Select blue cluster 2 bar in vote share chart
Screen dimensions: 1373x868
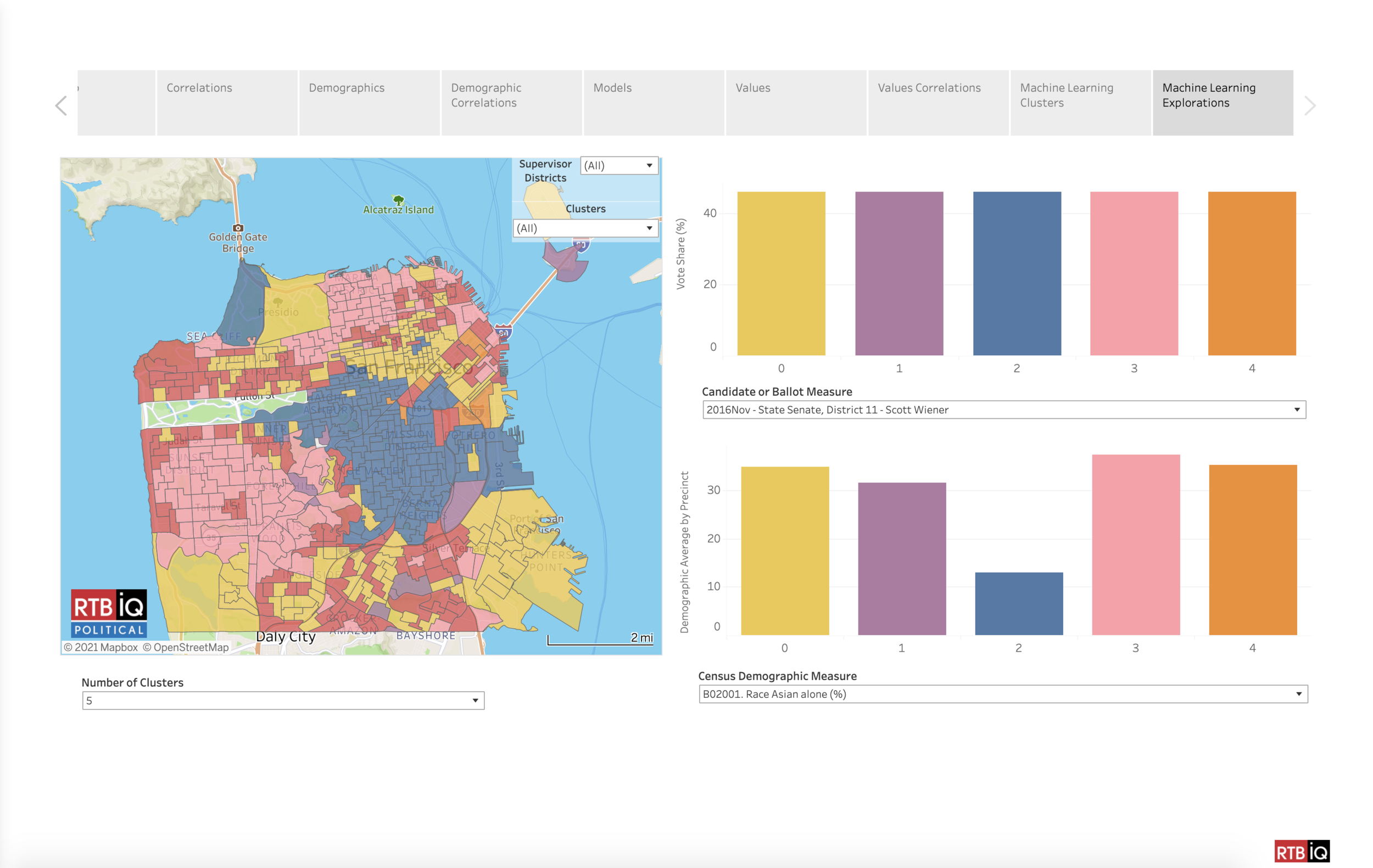click(1017, 273)
